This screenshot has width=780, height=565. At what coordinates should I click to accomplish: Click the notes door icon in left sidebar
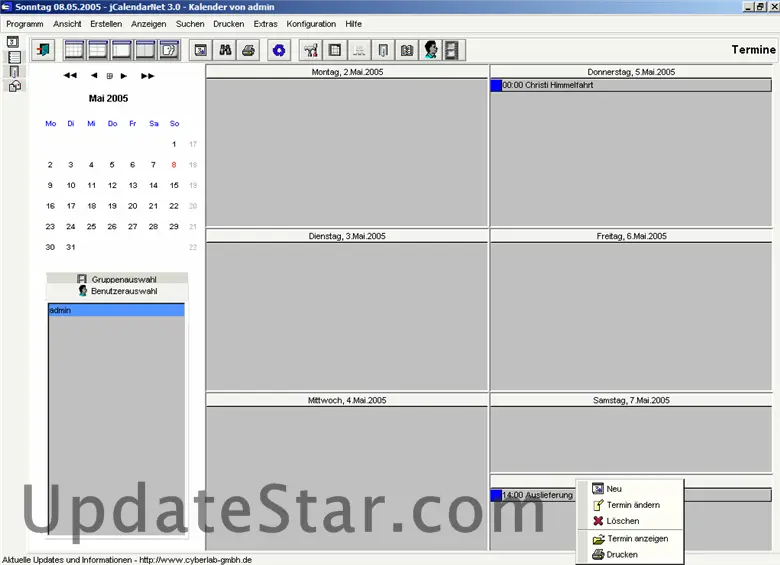tap(14, 72)
